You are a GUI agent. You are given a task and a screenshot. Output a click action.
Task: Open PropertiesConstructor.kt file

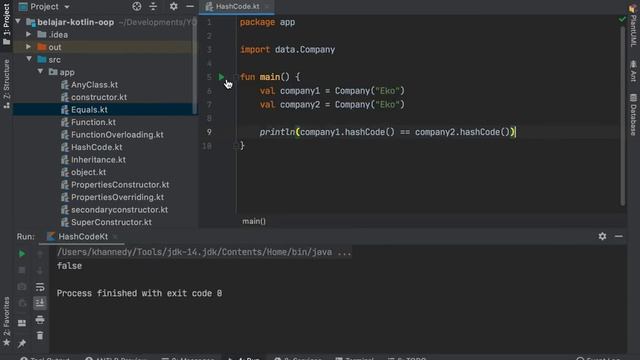[x=120, y=185]
